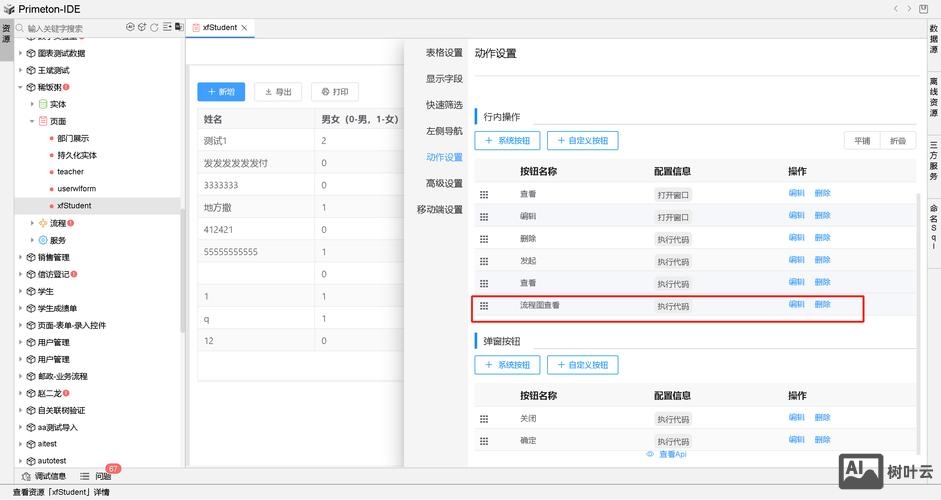Screen dimensions: 941x500
Task: Expand the 实体 node arrow
Action: click(x=32, y=104)
